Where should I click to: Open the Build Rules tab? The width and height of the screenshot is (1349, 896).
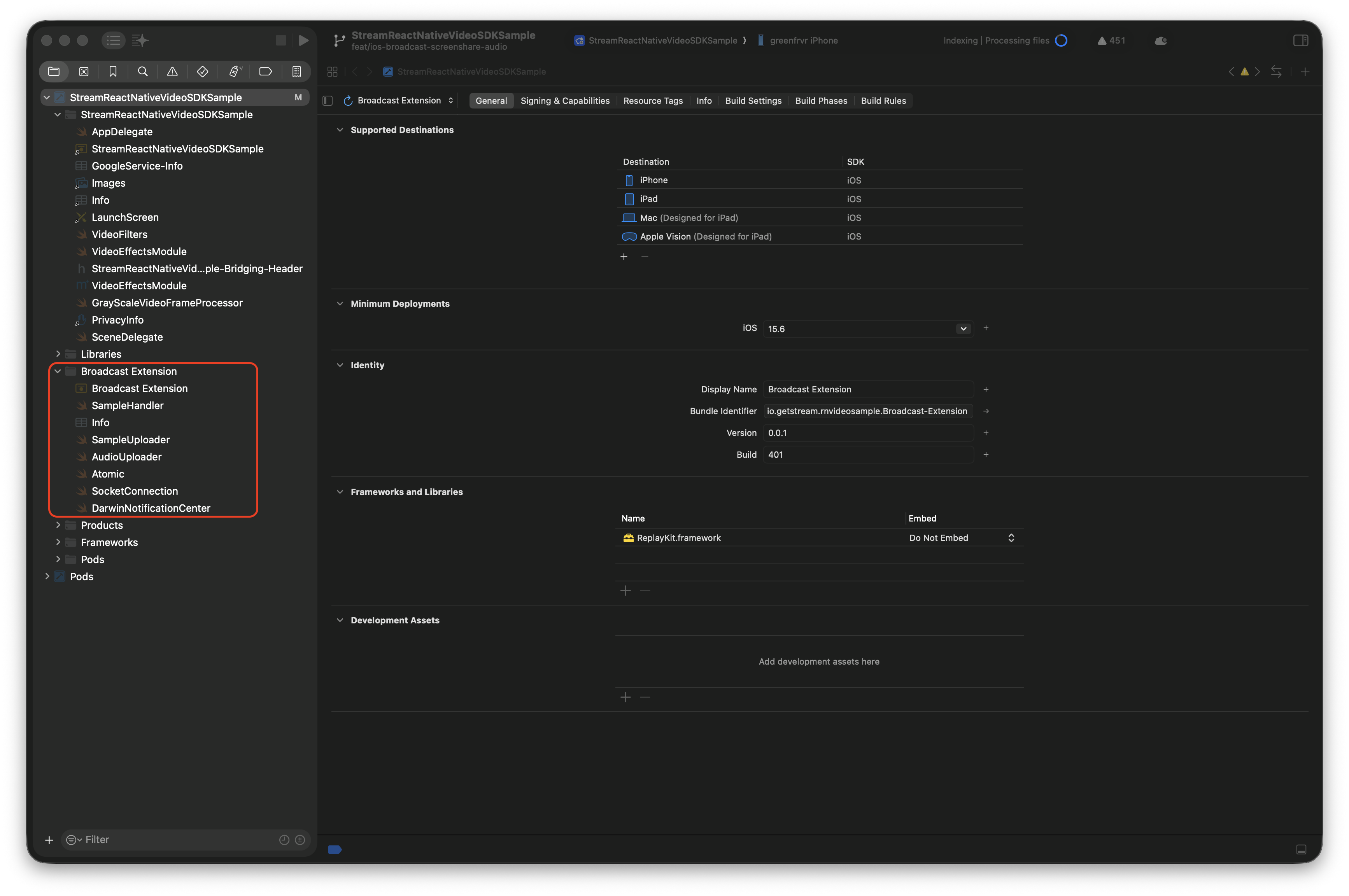[883, 101]
